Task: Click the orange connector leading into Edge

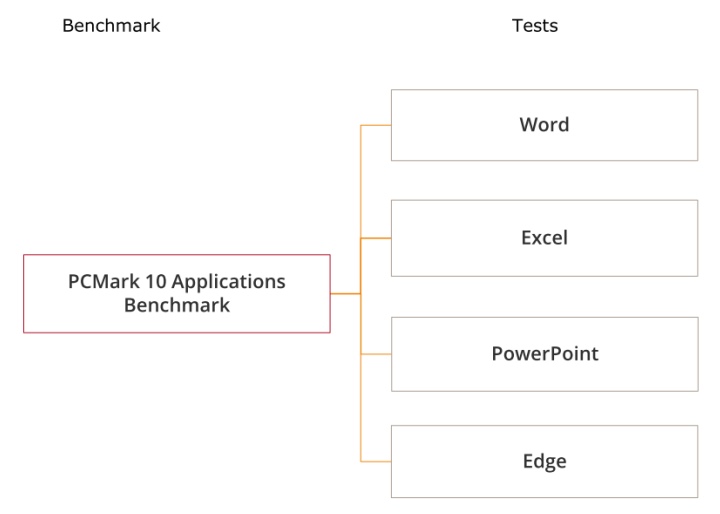Action: coord(375,461)
